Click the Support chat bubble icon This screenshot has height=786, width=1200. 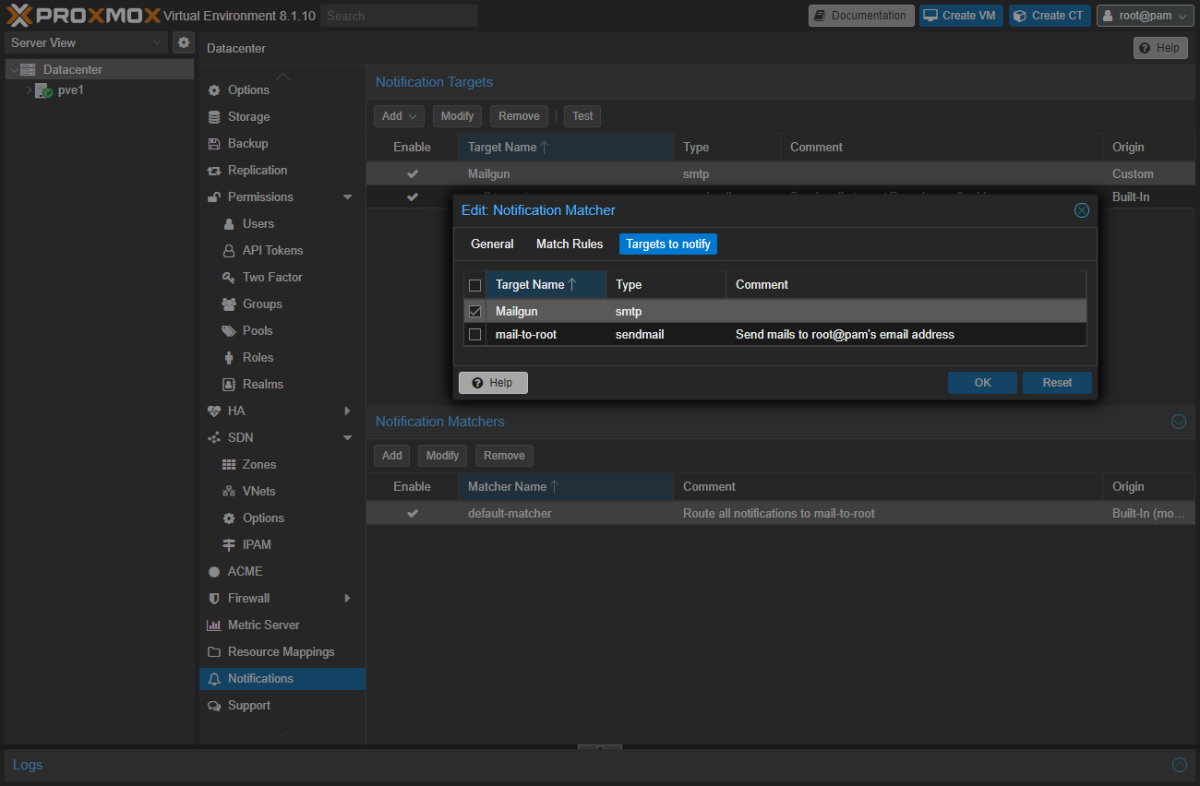pyautogui.click(x=214, y=706)
